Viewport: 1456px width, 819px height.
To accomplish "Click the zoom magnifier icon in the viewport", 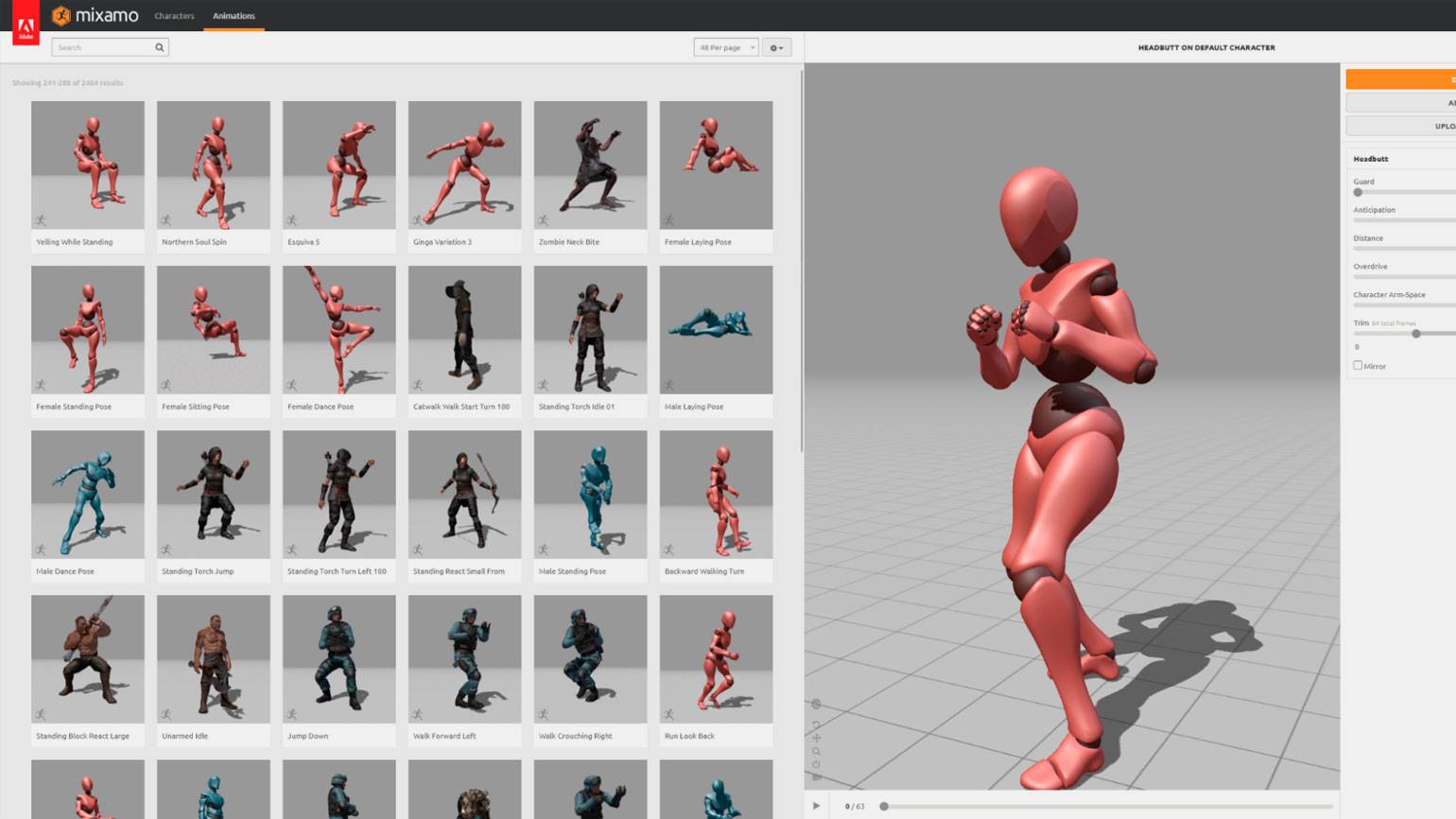I will coord(816,752).
